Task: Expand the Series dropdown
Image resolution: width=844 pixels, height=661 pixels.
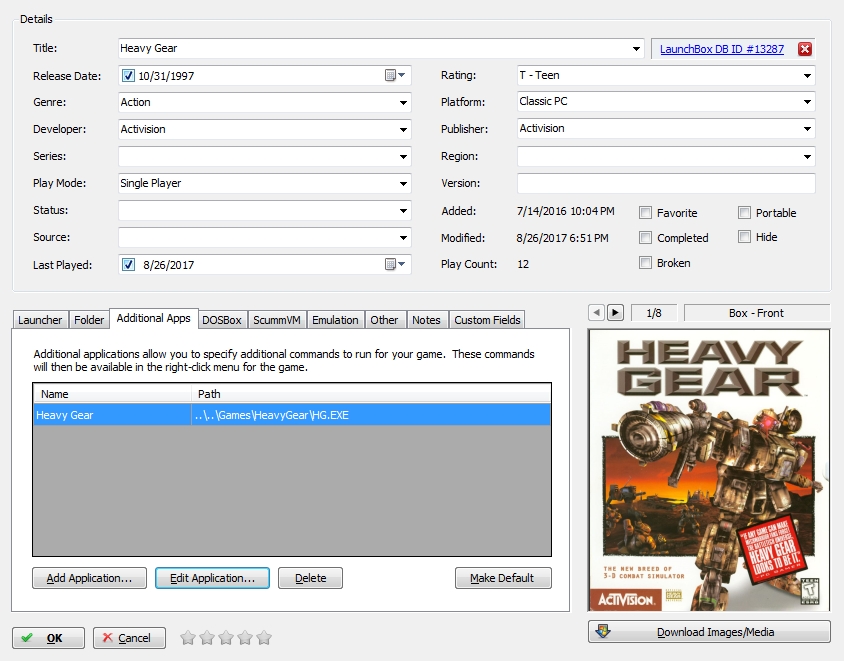Action: point(403,157)
